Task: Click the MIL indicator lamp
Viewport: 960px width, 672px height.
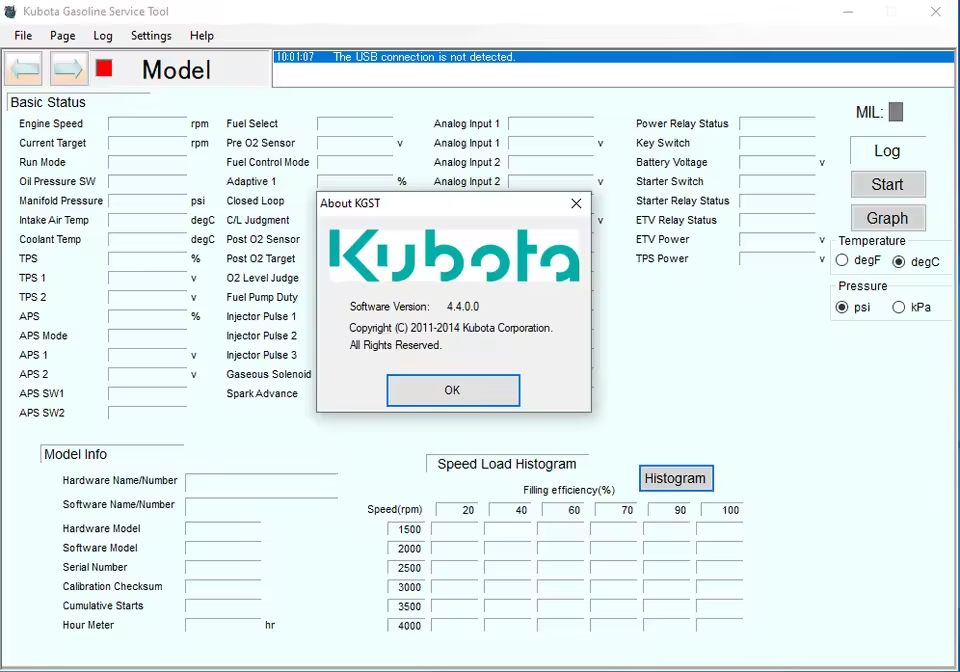Action: pyautogui.click(x=896, y=112)
